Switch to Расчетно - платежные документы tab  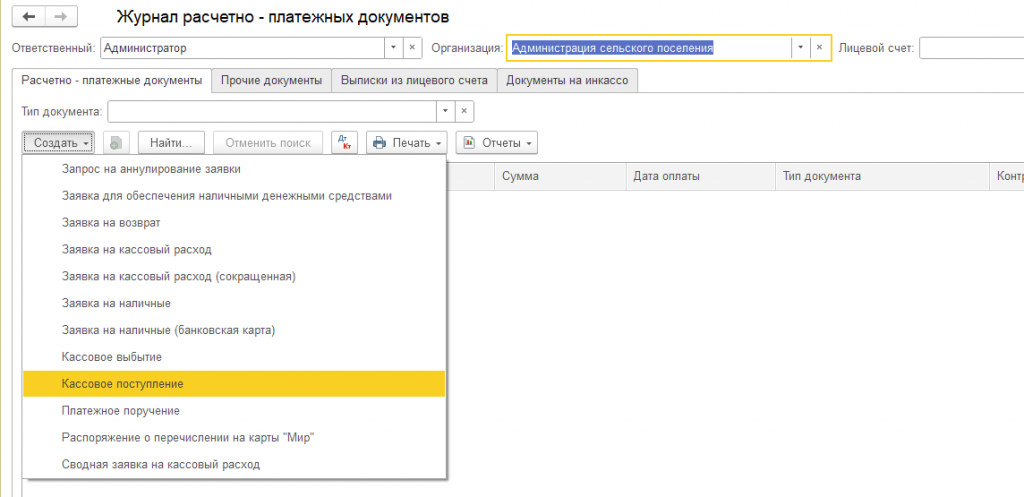[112, 80]
